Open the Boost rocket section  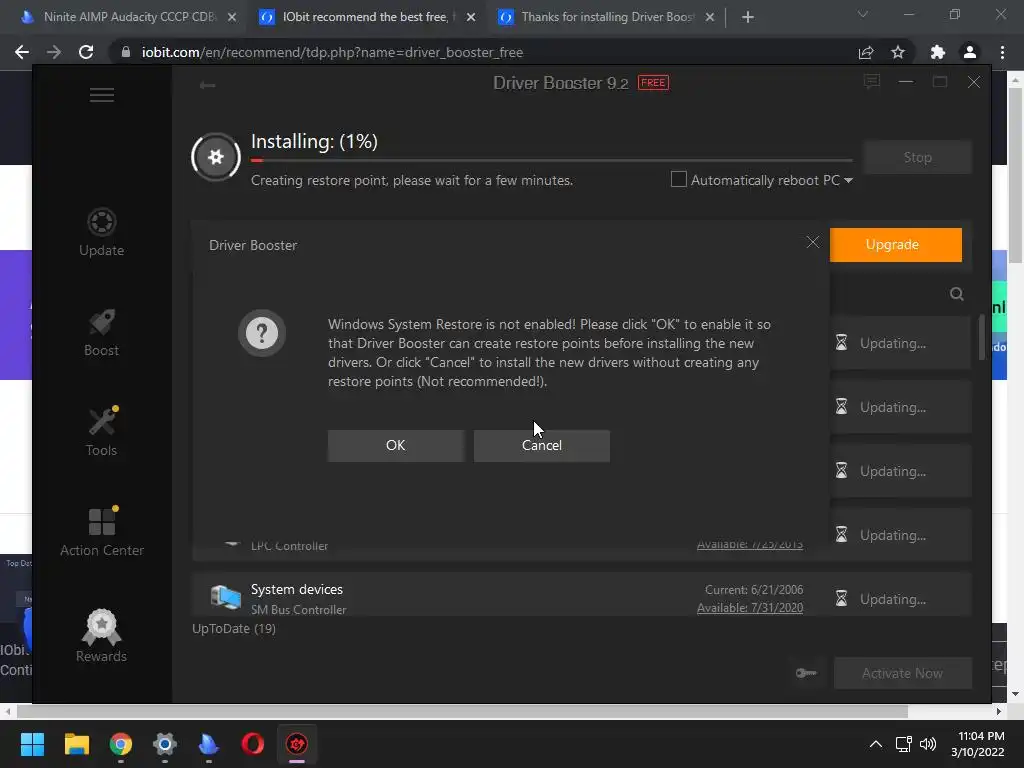pos(101,332)
